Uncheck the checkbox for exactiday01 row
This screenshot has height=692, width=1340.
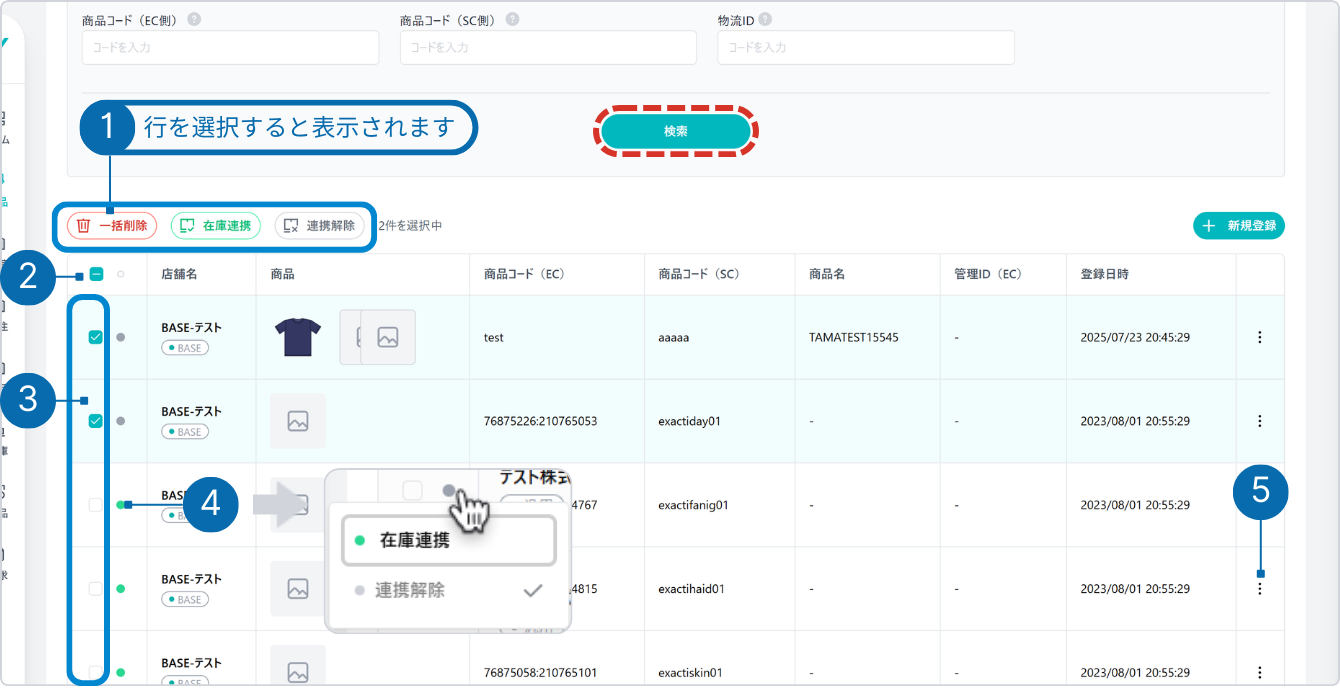coord(96,421)
